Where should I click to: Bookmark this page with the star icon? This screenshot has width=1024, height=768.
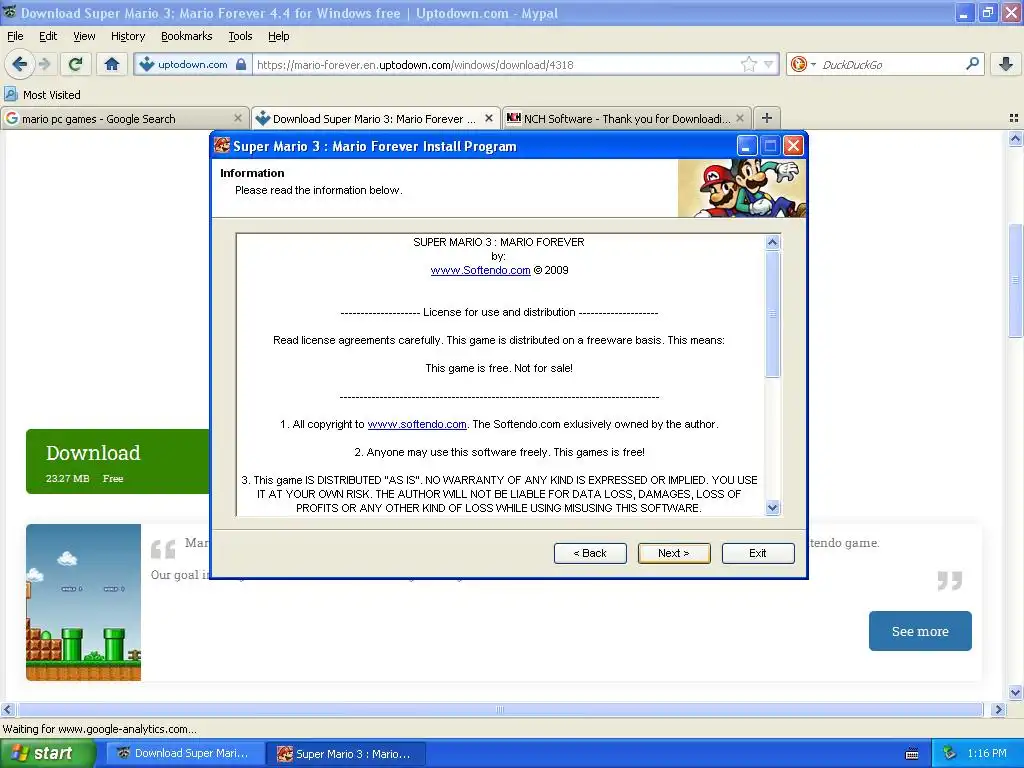coord(749,64)
